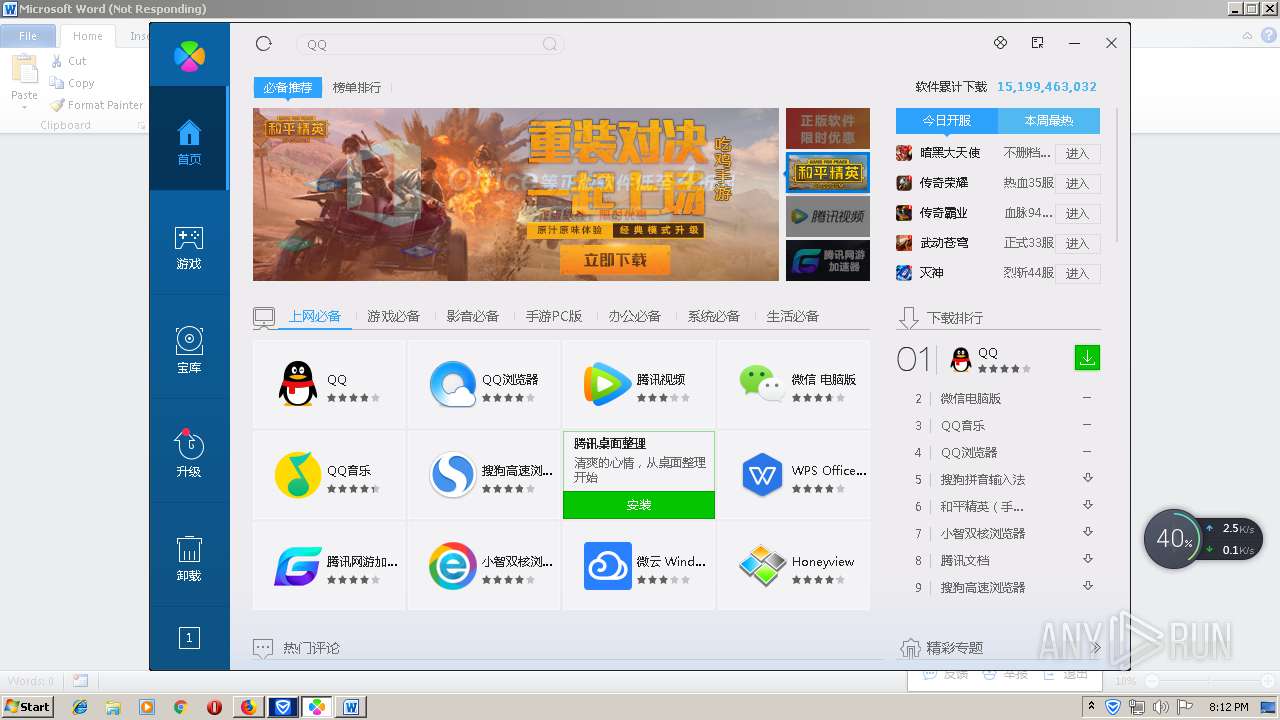Open the 宝库 library section in sidebar

click(189, 351)
